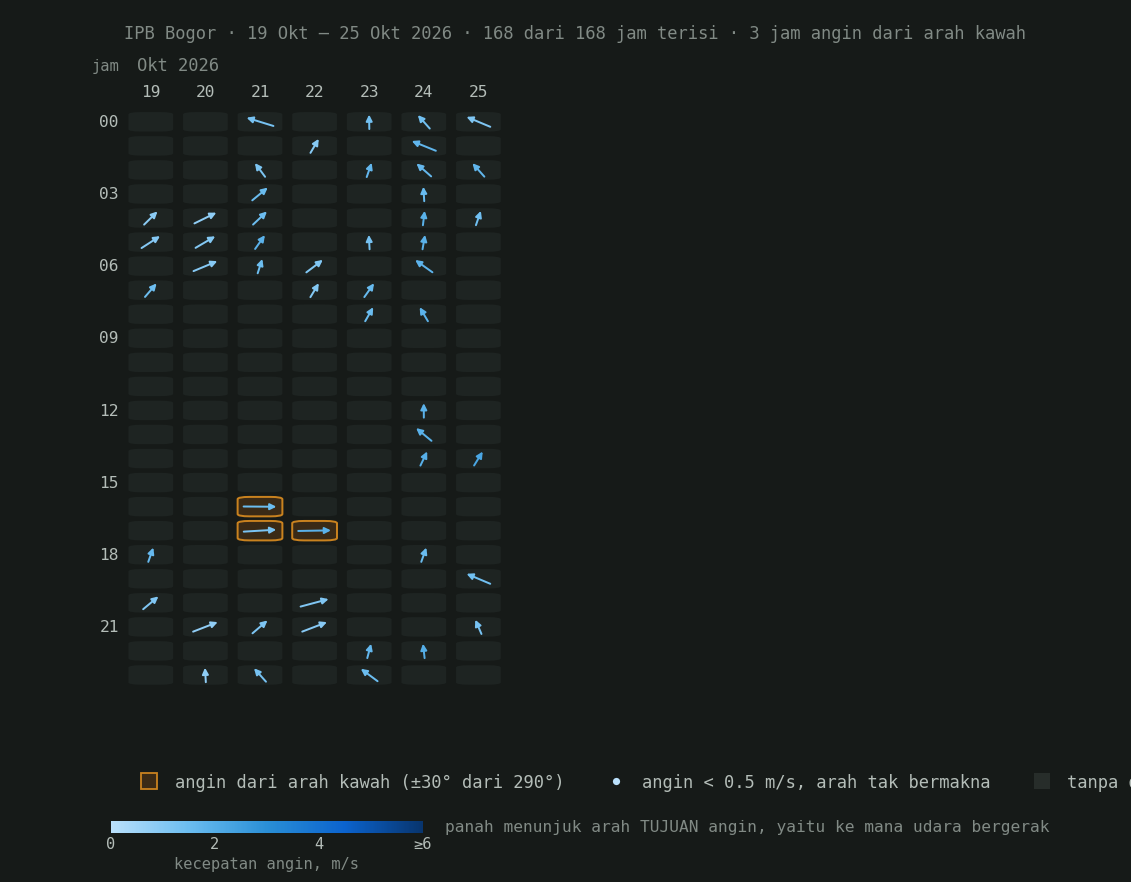1131x882 pixels.
Task: Click the 'Okt 2026' month label above days
Action: click(177, 66)
